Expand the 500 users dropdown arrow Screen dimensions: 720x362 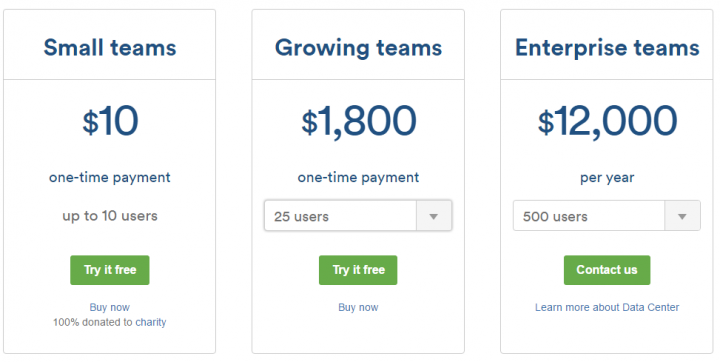coord(682,216)
